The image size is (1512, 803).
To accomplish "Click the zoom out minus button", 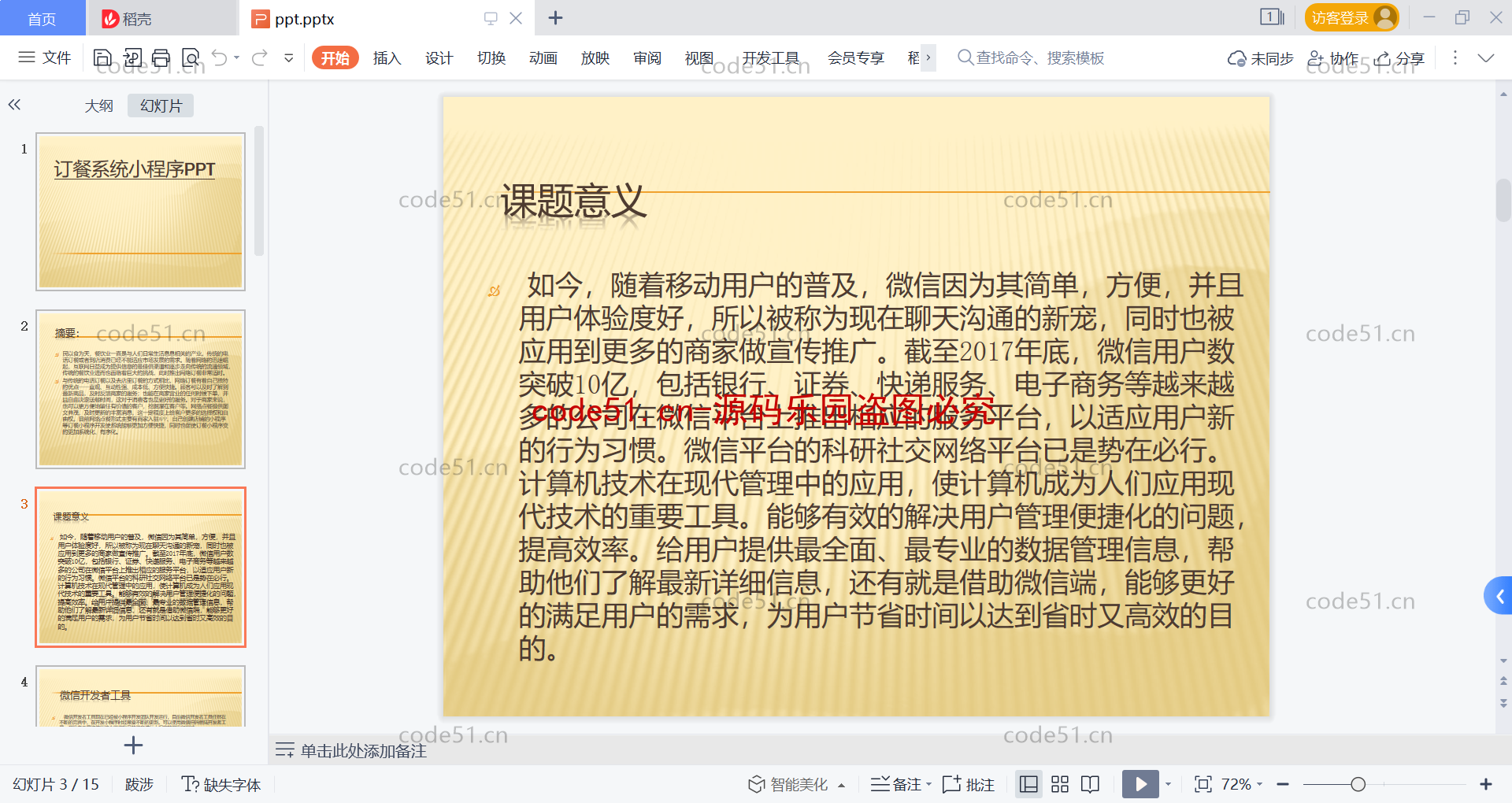I will coord(1283,784).
